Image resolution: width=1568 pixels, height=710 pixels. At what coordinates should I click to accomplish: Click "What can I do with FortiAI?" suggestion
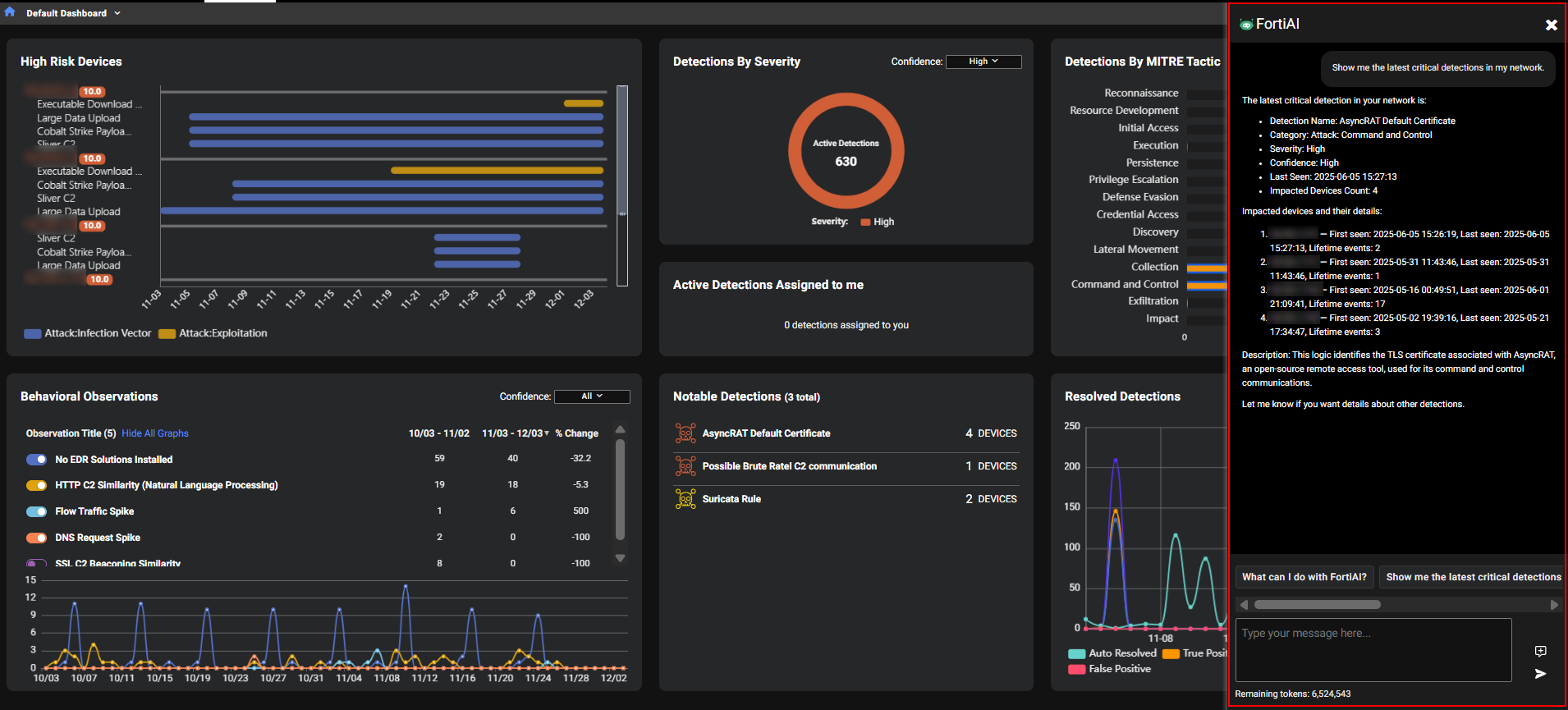click(1304, 577)
